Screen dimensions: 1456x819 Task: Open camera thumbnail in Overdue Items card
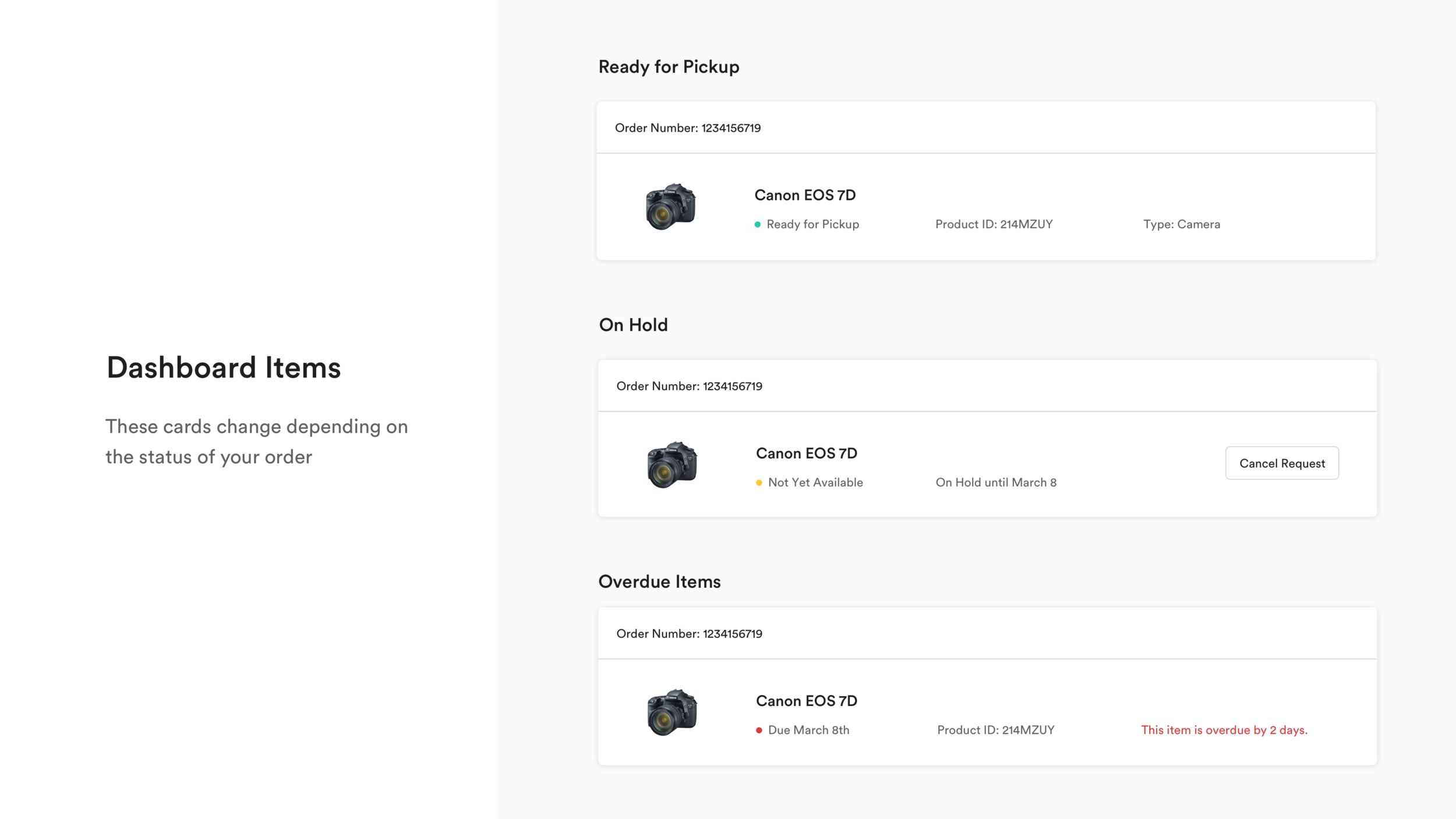tap(672, 712)
